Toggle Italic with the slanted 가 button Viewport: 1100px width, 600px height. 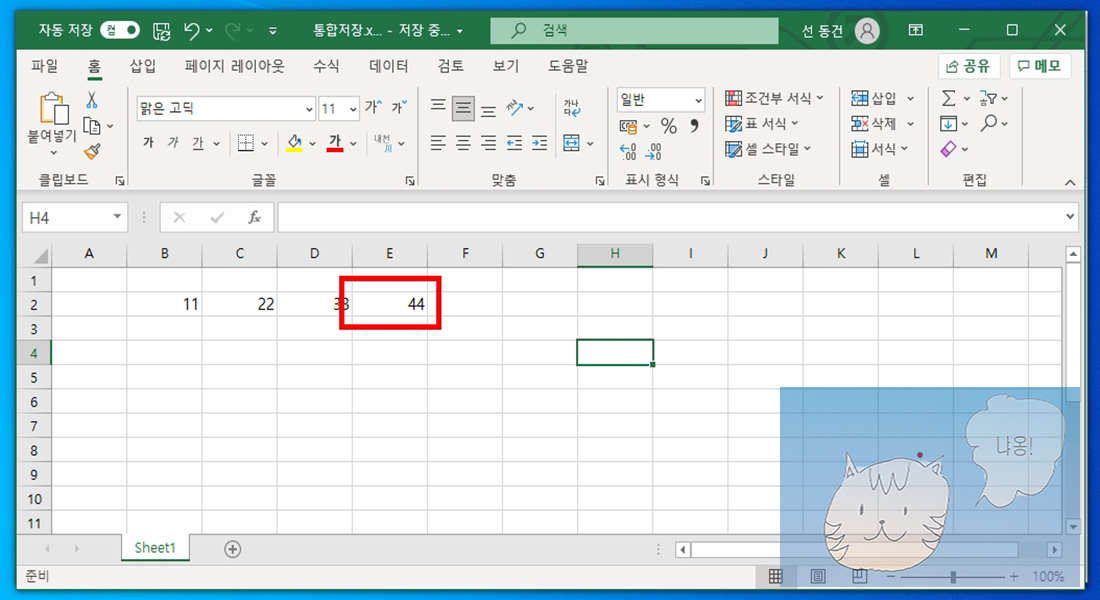coord(173,143)
